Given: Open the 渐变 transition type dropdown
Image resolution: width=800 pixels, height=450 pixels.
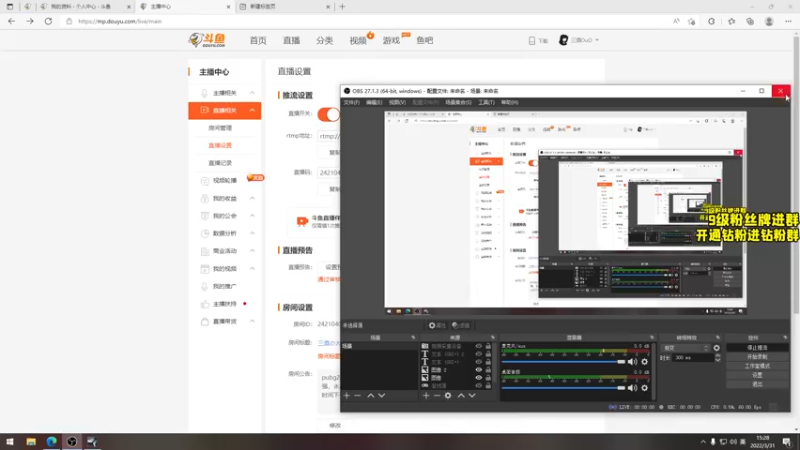Looking at the screenshot, I should (685, 348).
